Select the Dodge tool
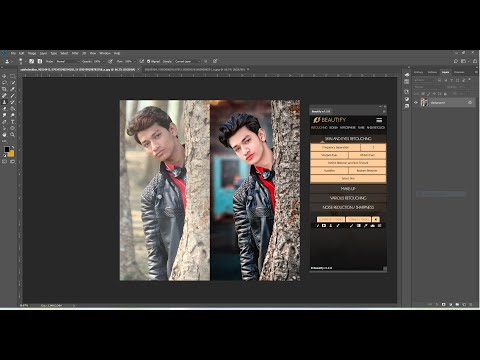Screen dimensions: 480x360 point(12,115)
